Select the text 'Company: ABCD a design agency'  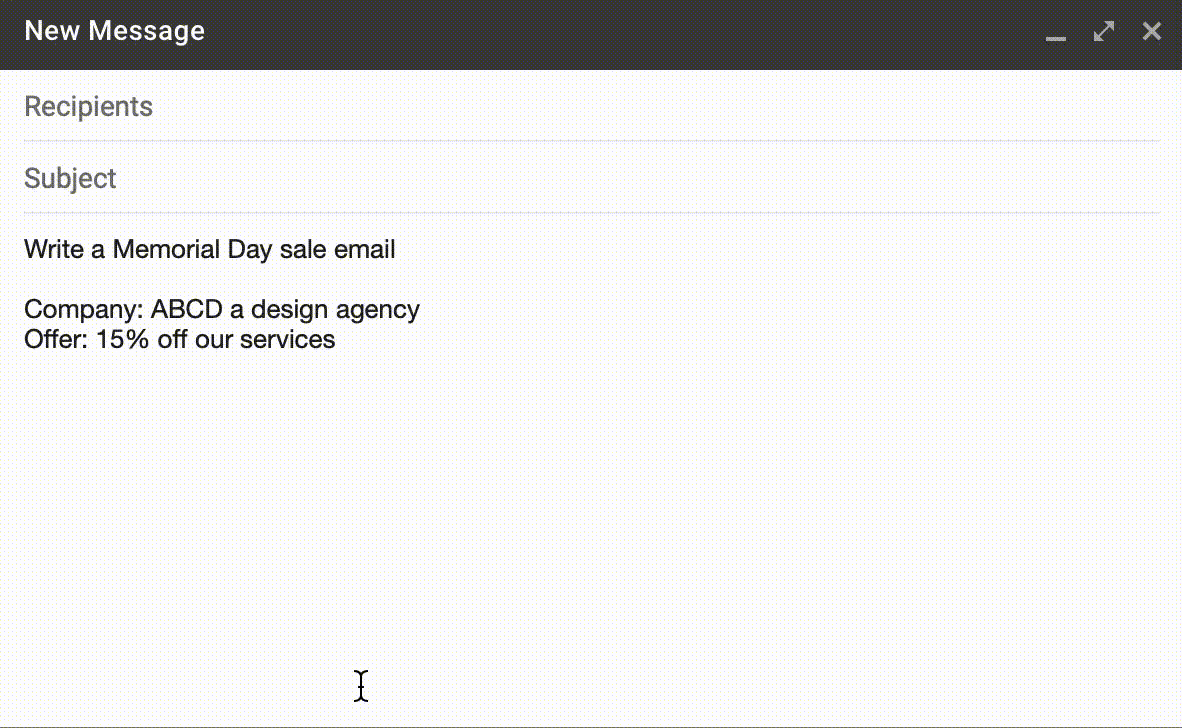222,309
